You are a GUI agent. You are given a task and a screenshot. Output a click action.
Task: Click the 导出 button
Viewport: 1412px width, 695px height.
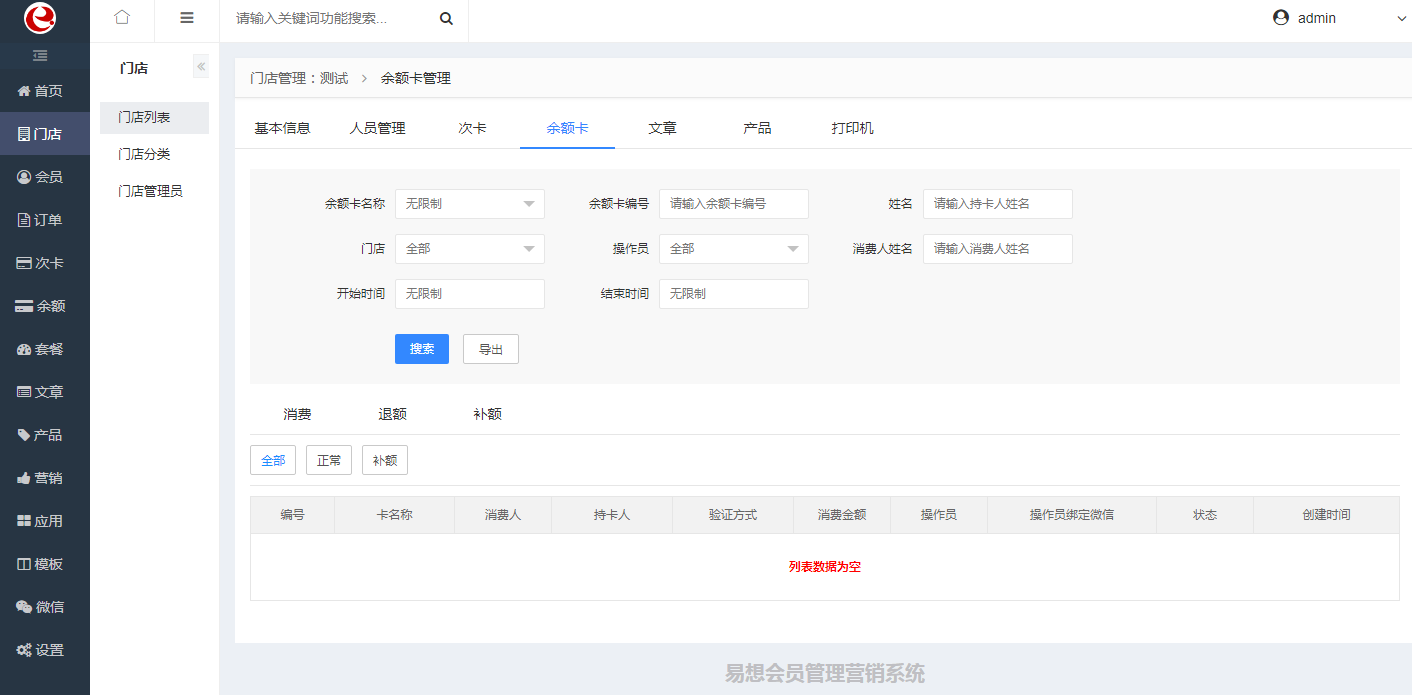[x=491, y=349]
